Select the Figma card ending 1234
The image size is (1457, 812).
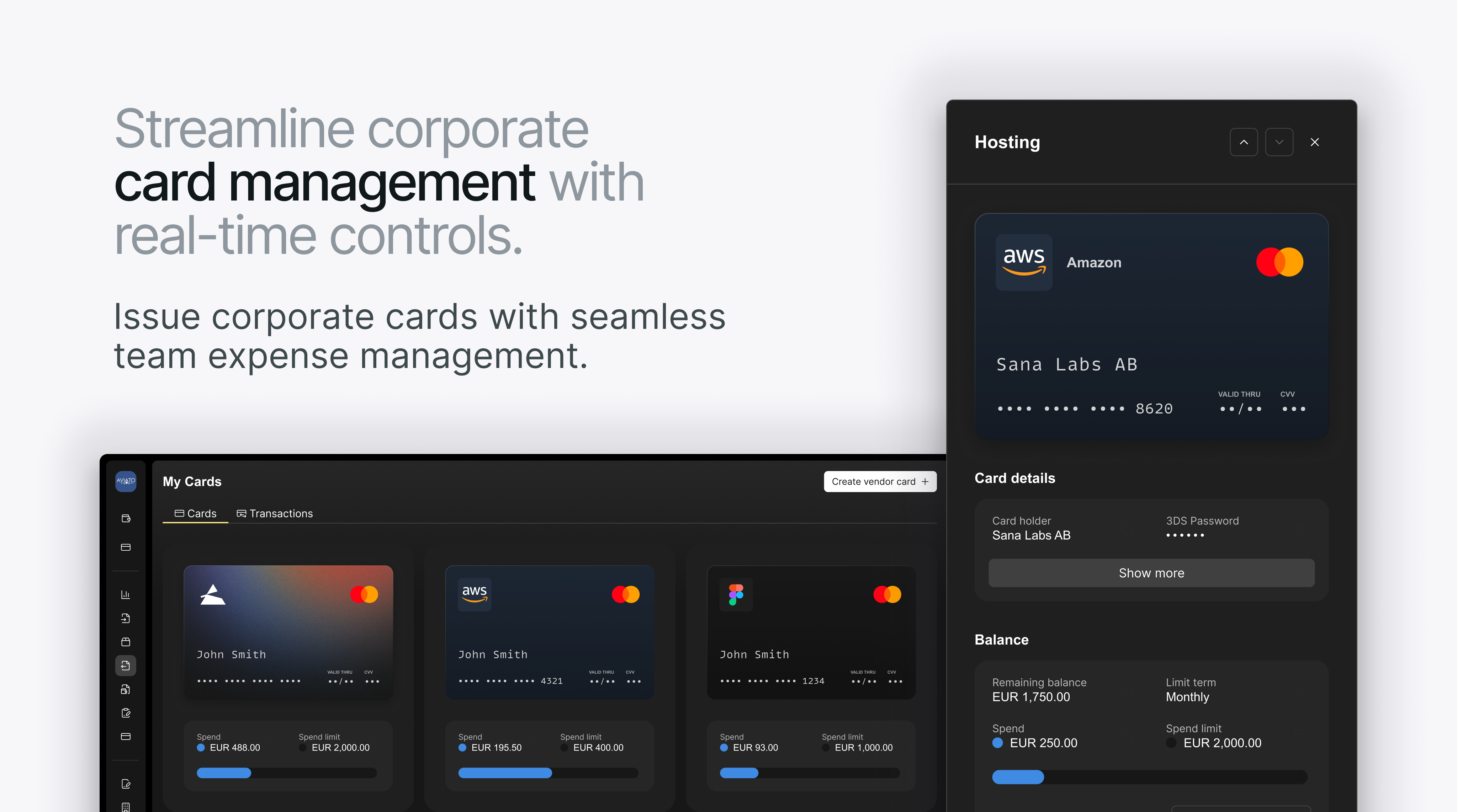click(811, 632)
